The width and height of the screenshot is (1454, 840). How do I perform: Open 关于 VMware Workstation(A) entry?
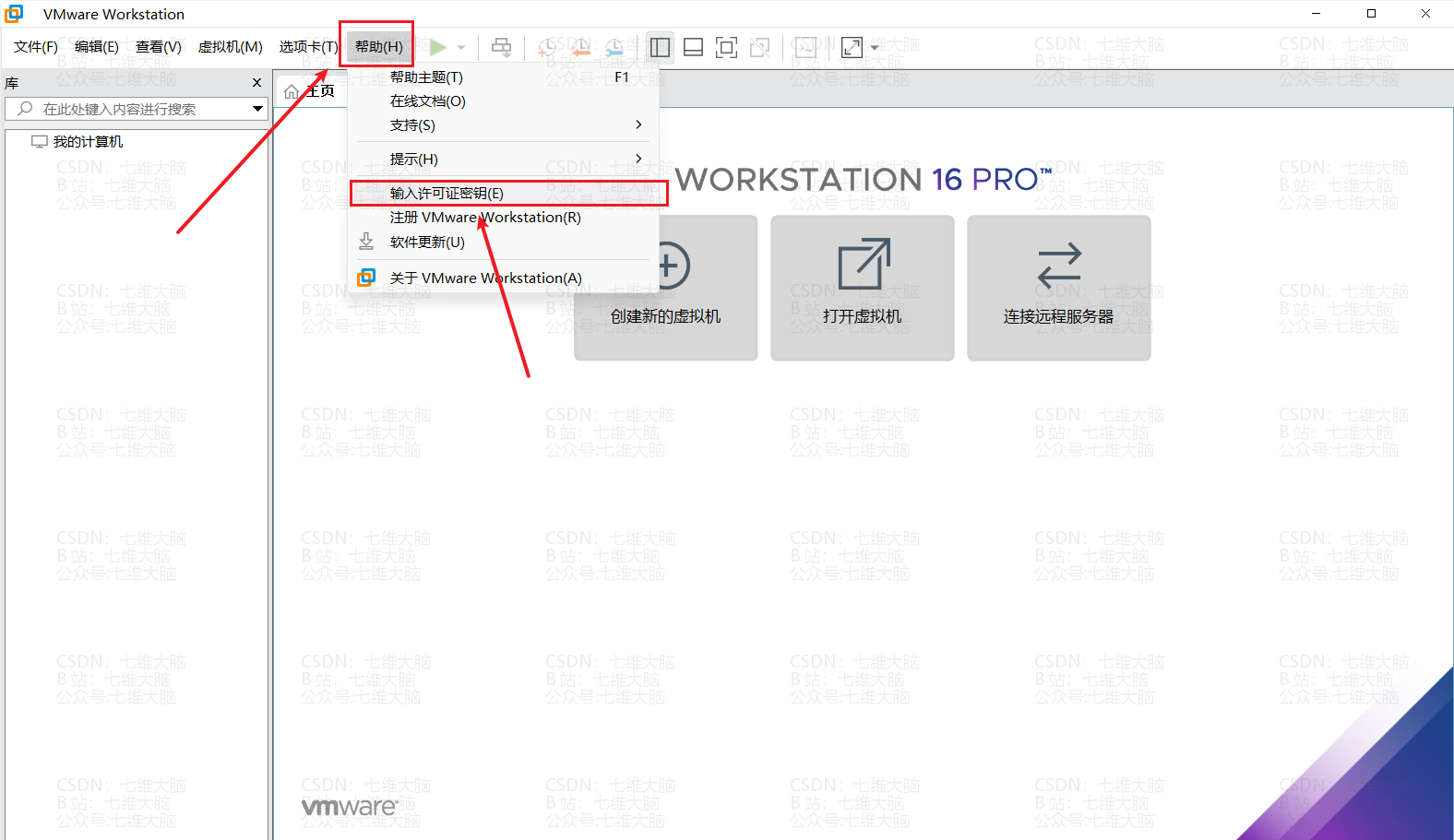[503, 278]
